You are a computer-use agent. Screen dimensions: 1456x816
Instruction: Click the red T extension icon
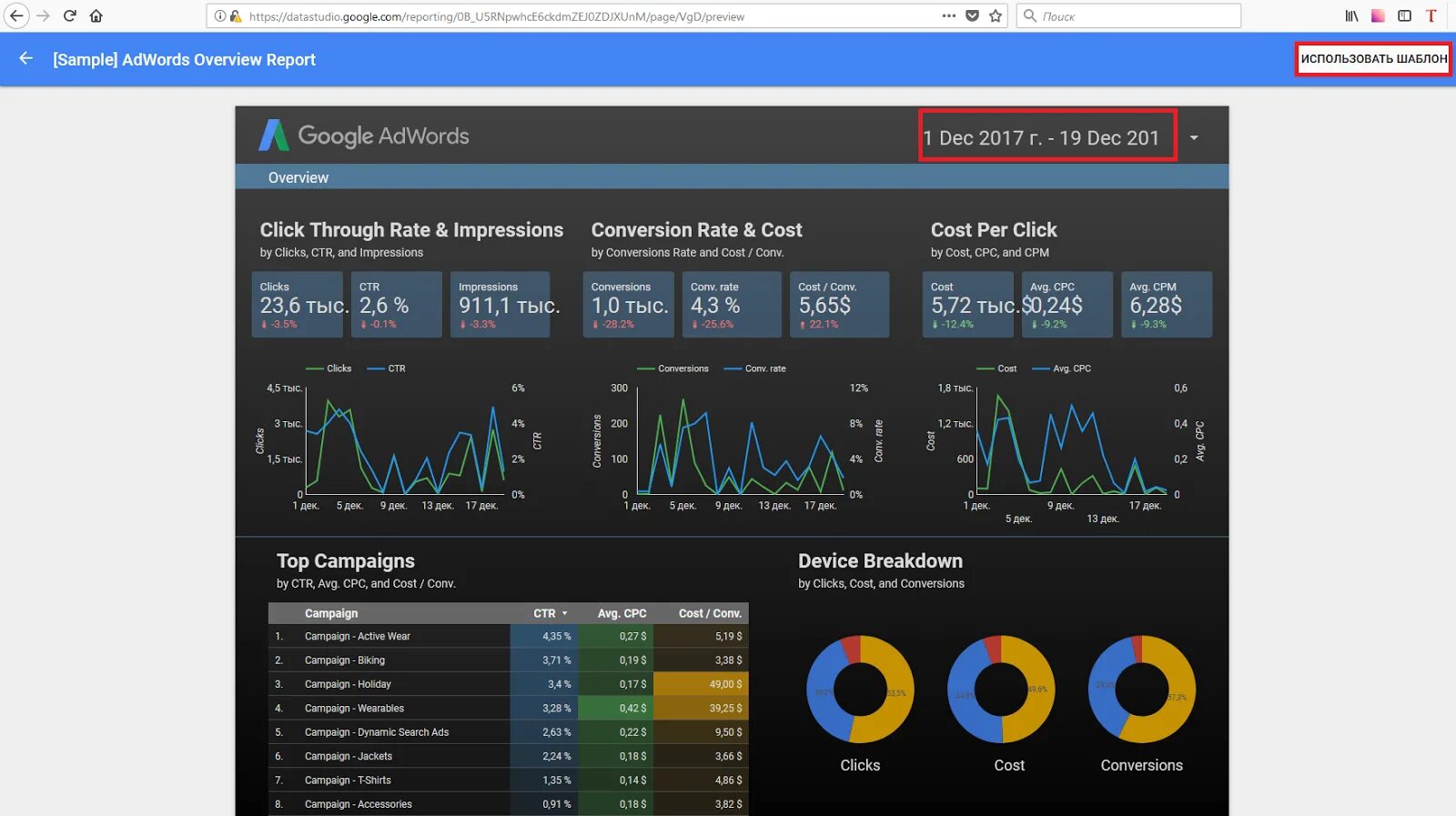(x=1431, y=15)
